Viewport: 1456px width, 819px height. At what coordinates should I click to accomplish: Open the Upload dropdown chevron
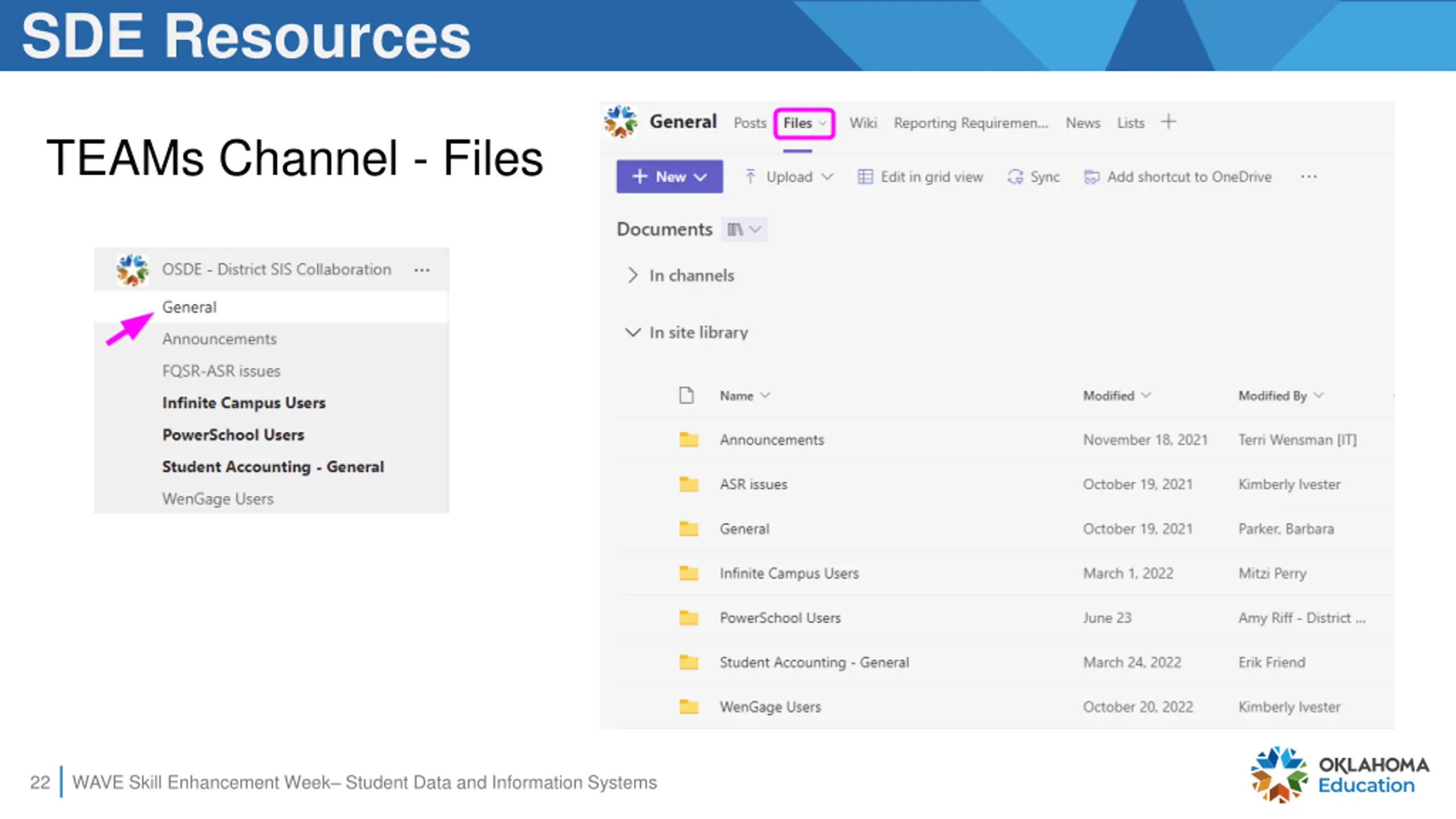[x=828, y=177]
